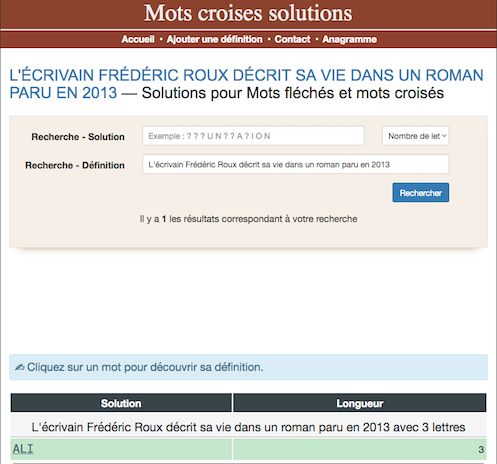
Task: Click the Solution column header
Action: pos(121,403)
